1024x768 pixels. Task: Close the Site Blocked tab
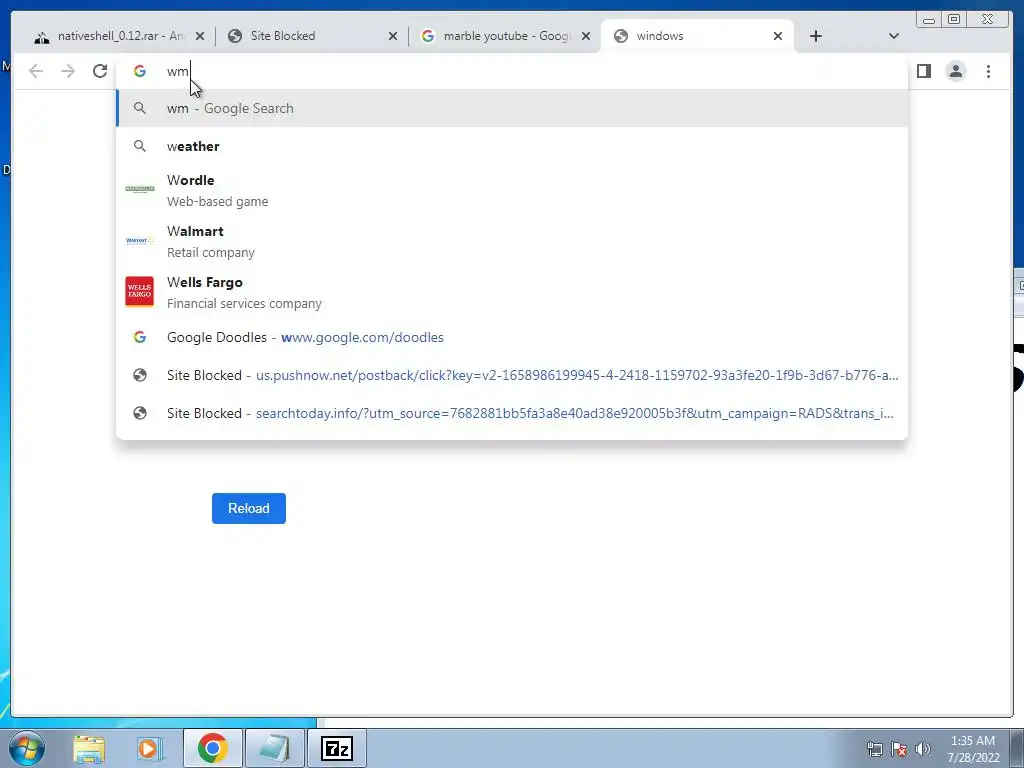[x=392, y=36]
